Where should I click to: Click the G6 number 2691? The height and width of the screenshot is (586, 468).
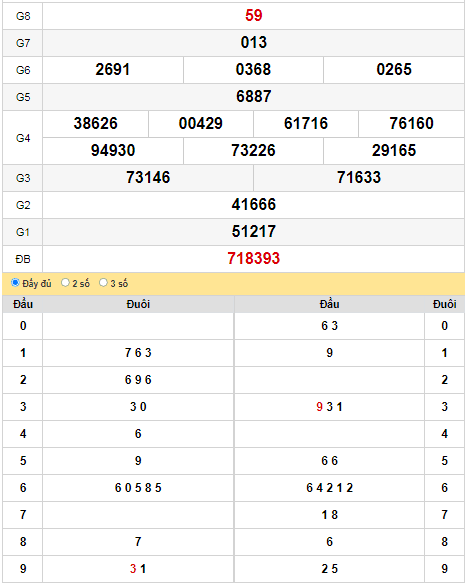(113, 70)
